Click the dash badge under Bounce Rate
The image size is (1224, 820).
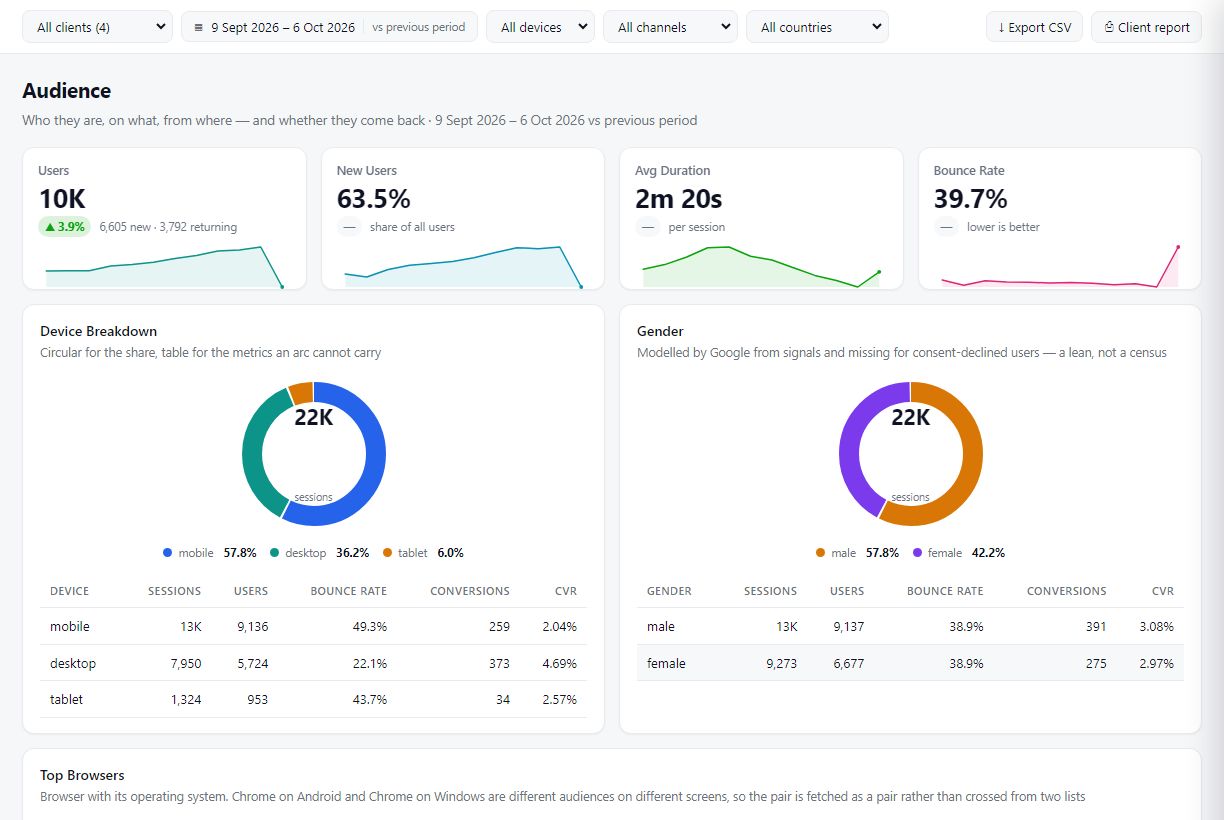pyautogui.click(x=946, y=227)
